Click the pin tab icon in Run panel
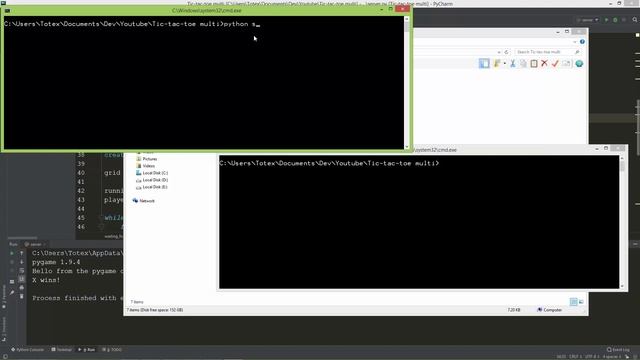The width and height of the screenshot is (640, 360). pyautogui.click(x=12, y=292)
